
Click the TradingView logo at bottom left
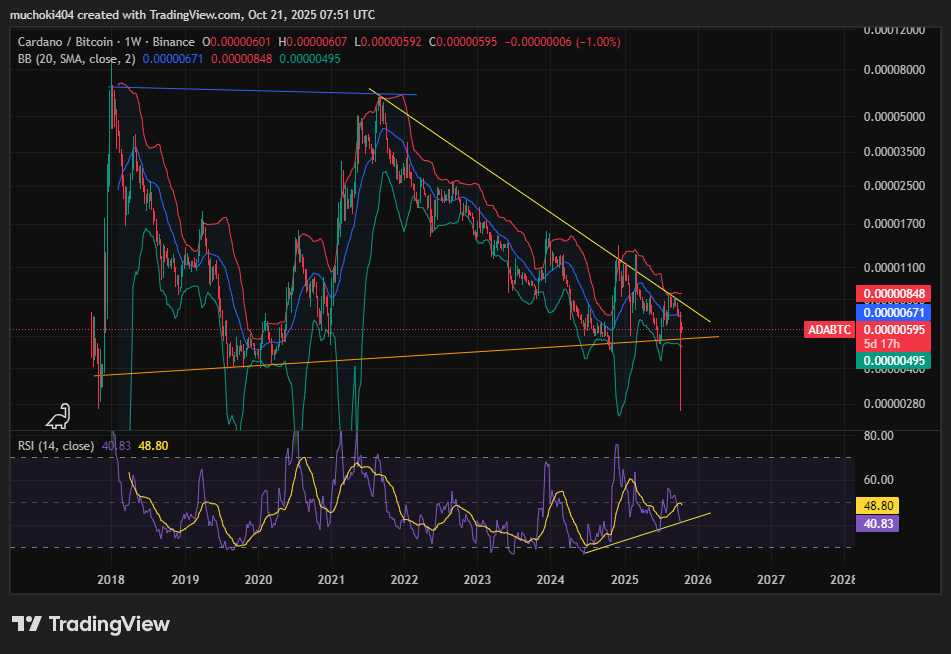click(91, 624)
